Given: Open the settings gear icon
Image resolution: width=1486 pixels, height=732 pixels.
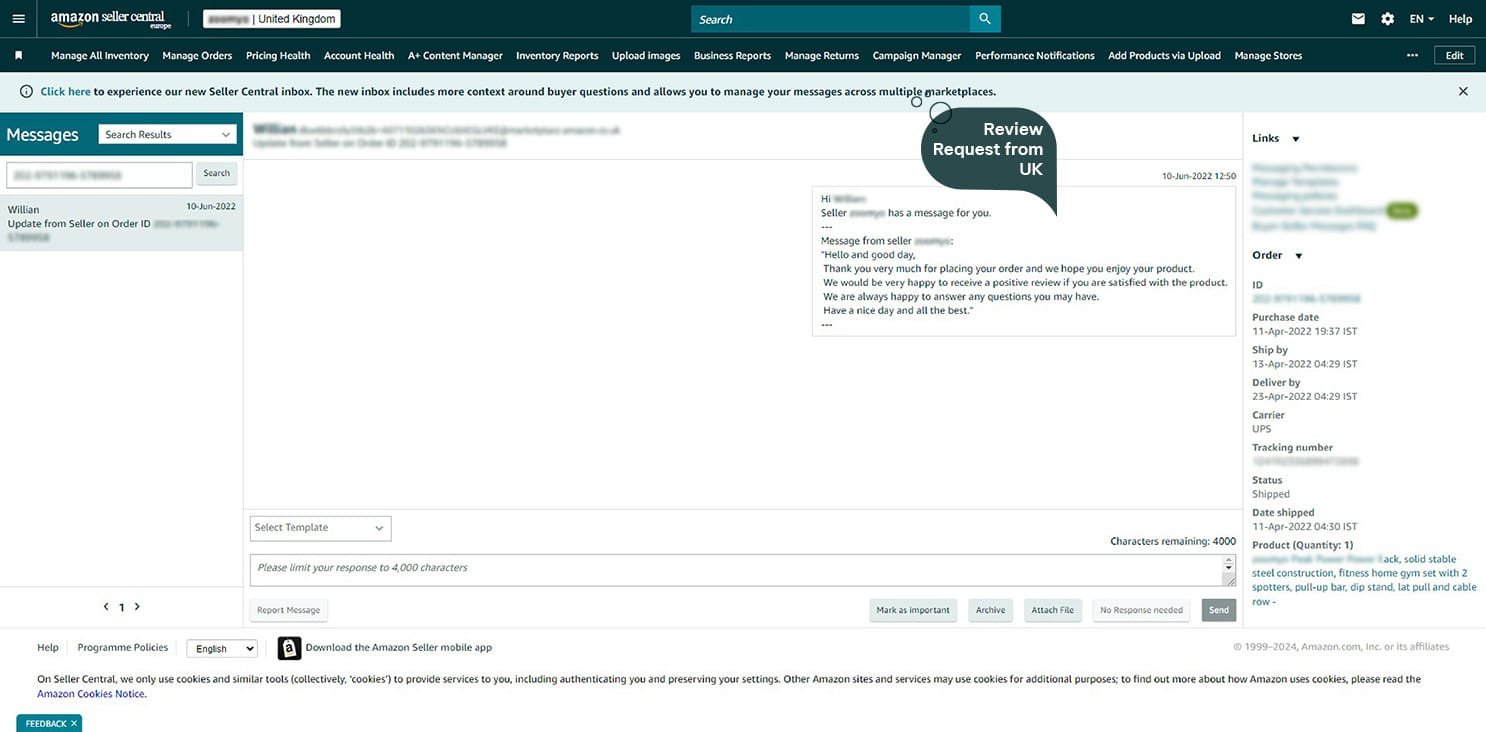Looking at the screenshot, I should [x=1387, y=19].
